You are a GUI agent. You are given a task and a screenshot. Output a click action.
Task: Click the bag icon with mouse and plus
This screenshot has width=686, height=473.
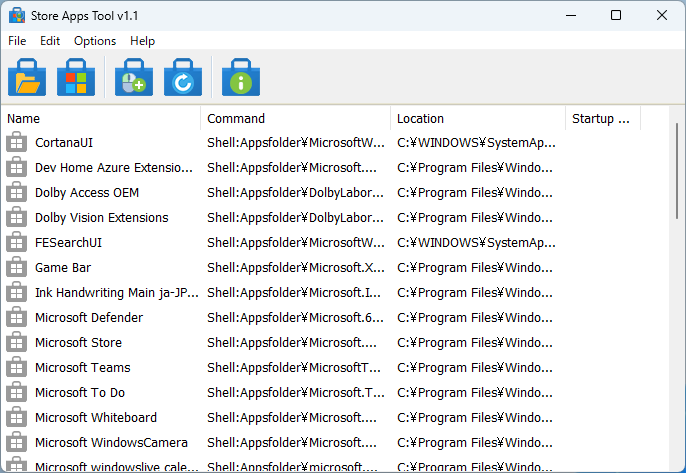tap(134, 77)
